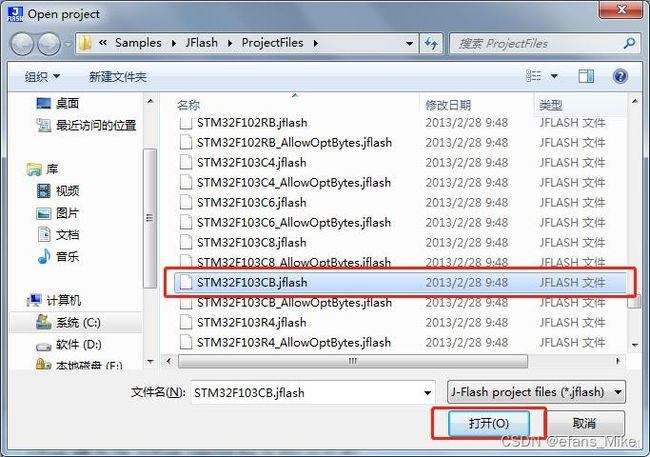Viewport: 650px width, 457px height.
Task: Expand the view options dropdown arrow
Action: (554, 76)
